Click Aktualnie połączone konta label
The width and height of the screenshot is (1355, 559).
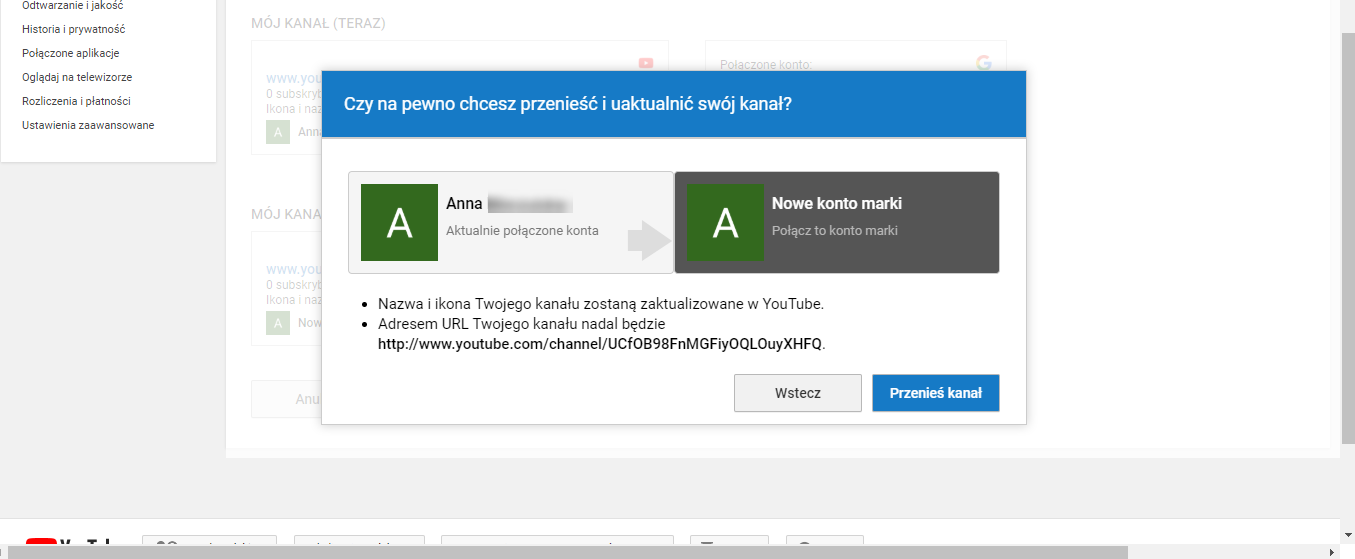(522, 230)
